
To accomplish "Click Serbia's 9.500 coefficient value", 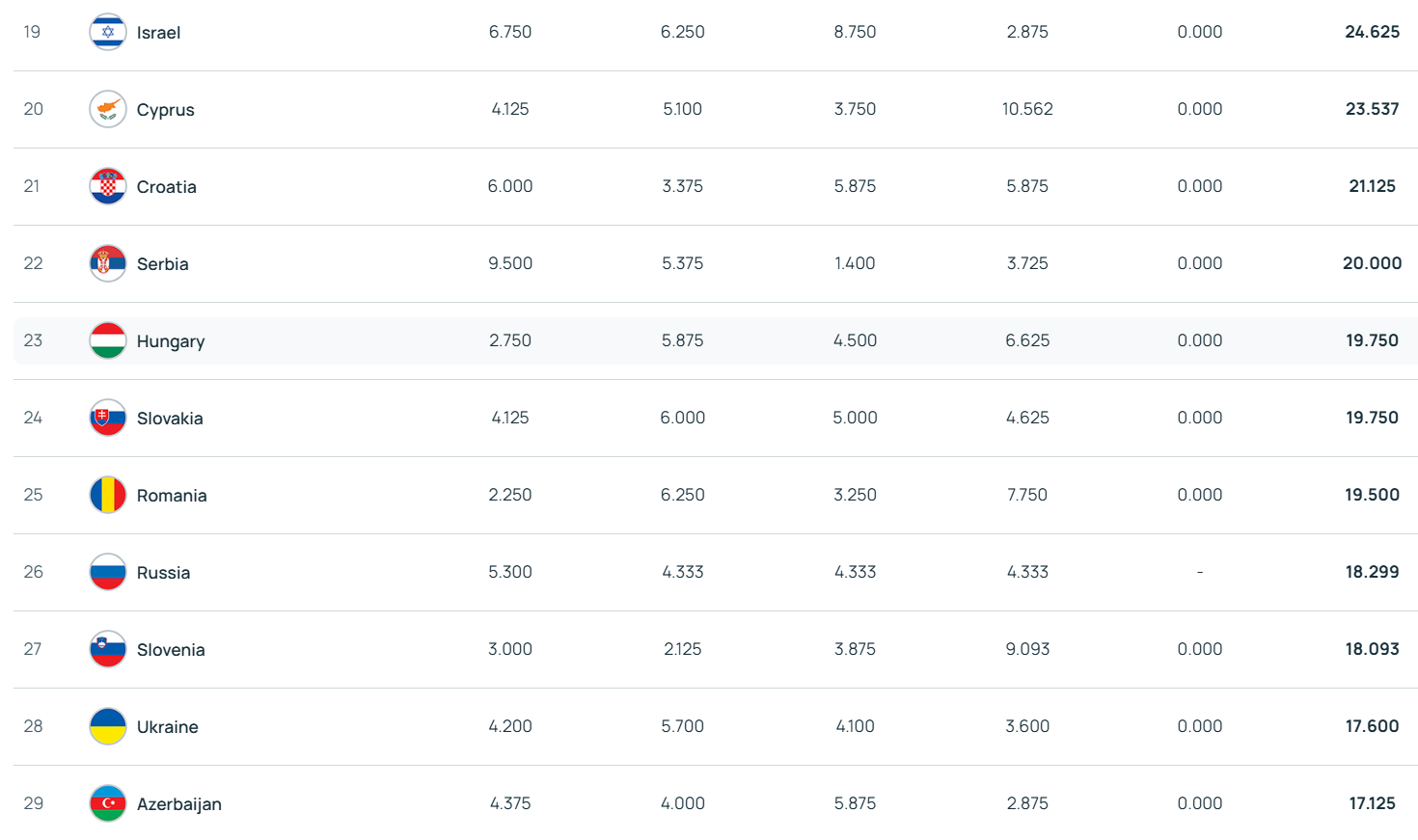I will pos(510,263).
